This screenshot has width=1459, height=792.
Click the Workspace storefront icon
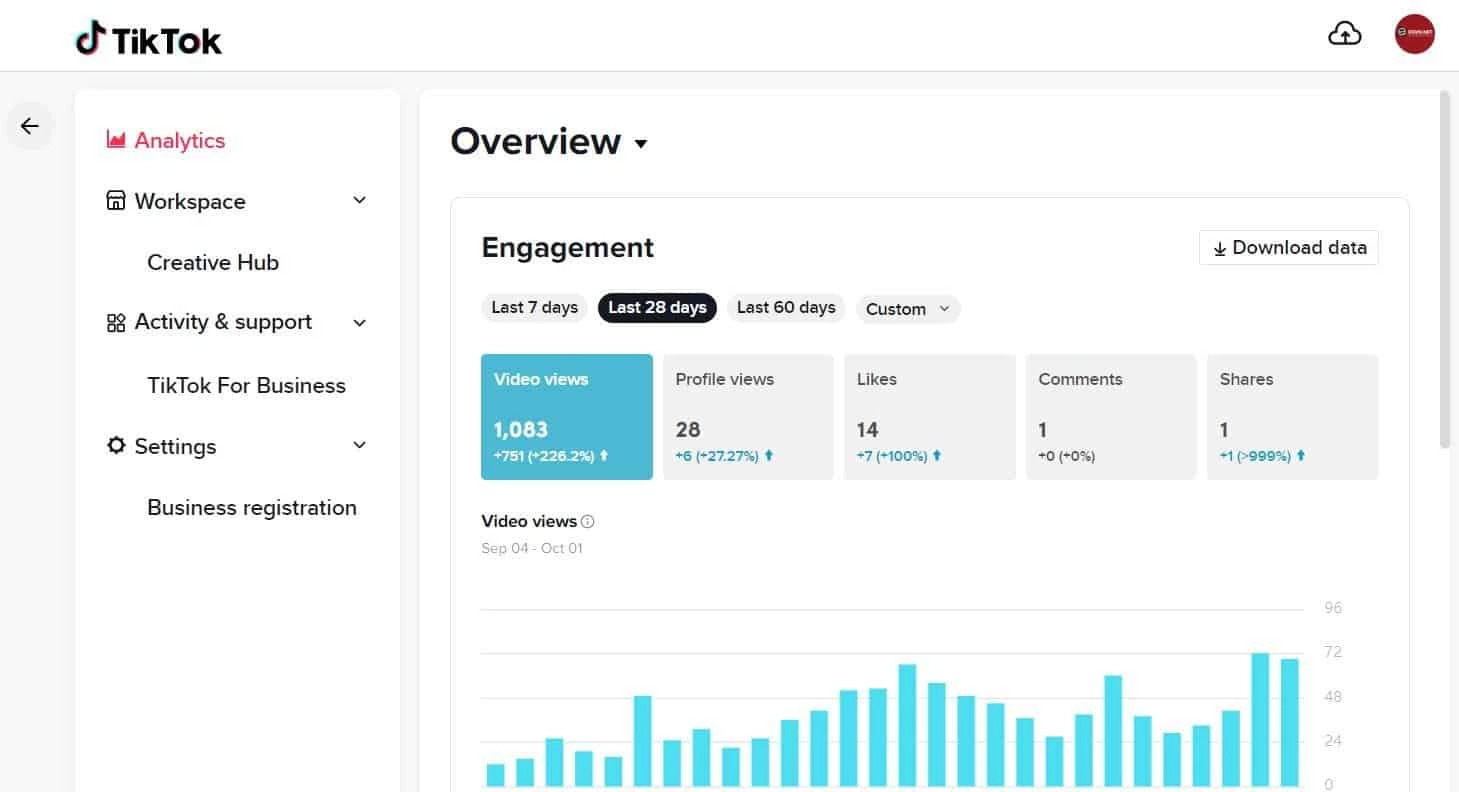[115, 201]
